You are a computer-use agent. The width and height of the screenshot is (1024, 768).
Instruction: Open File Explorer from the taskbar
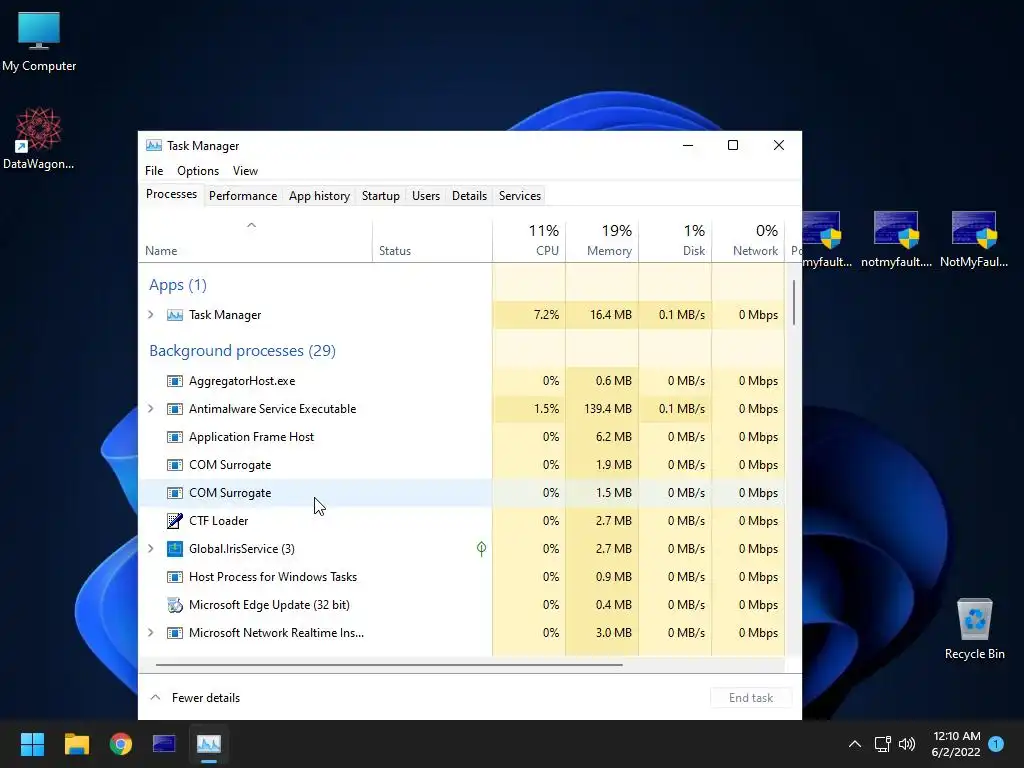[76, 744]
